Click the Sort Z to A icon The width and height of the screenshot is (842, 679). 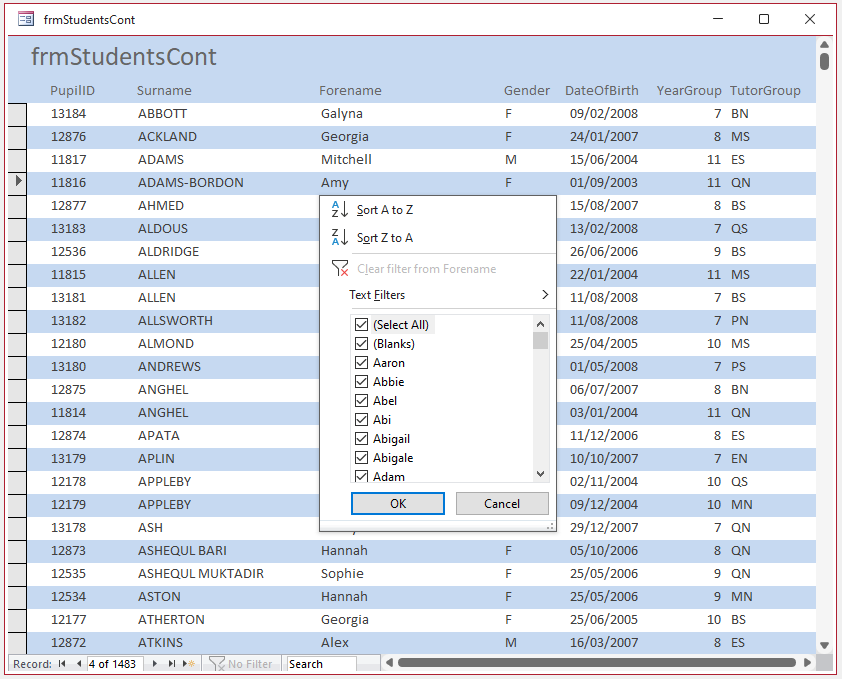(x=340, y=237)
